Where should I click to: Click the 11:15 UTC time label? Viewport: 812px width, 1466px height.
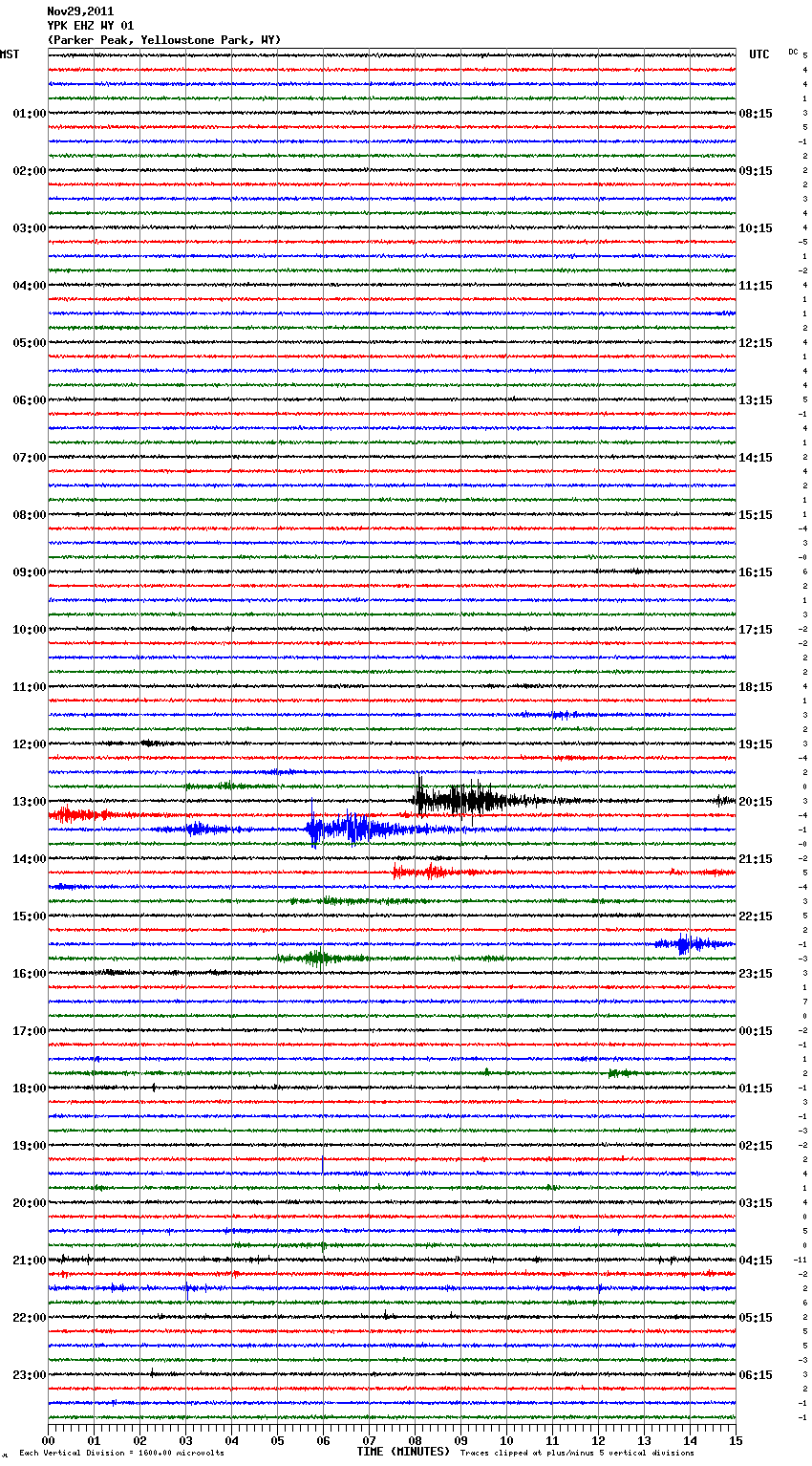[x=756, y=286]
